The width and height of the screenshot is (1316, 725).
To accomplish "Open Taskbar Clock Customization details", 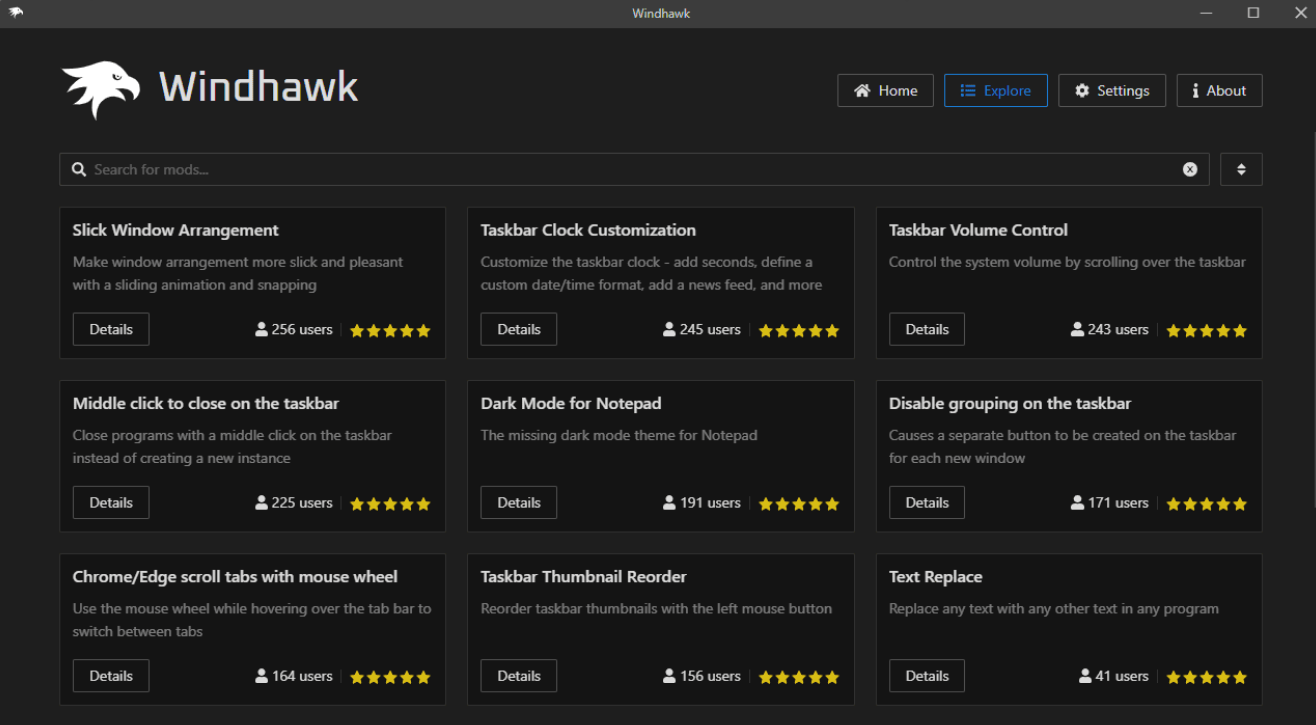I will [x=519, y=329].
